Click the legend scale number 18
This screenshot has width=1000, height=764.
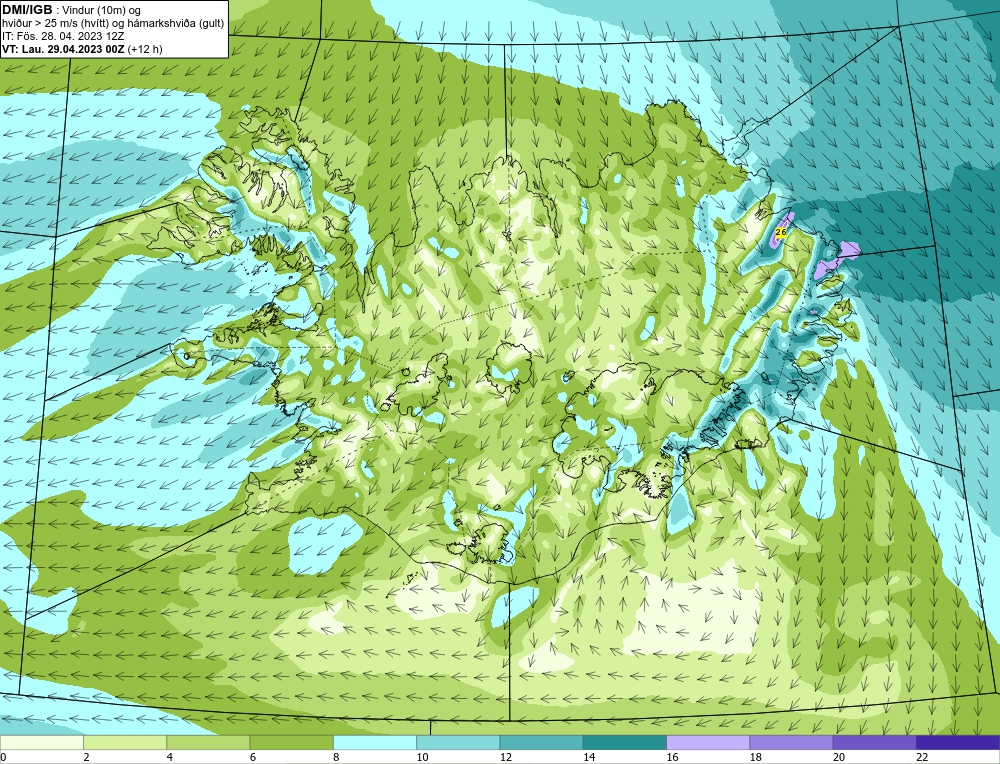(x=756, y=757)
